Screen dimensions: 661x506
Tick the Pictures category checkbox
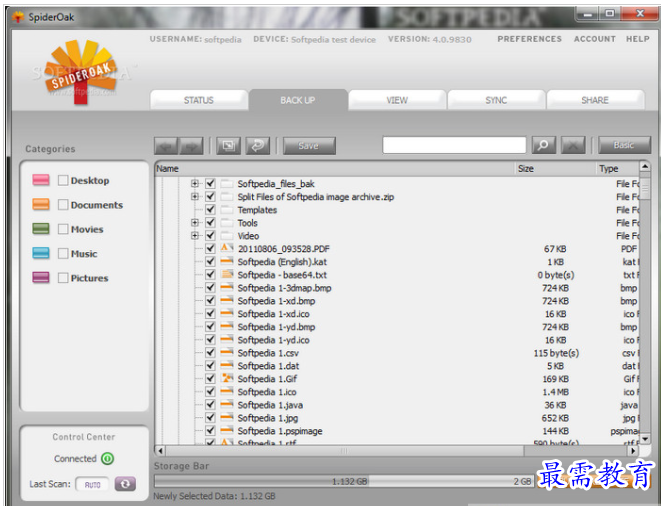63,278
